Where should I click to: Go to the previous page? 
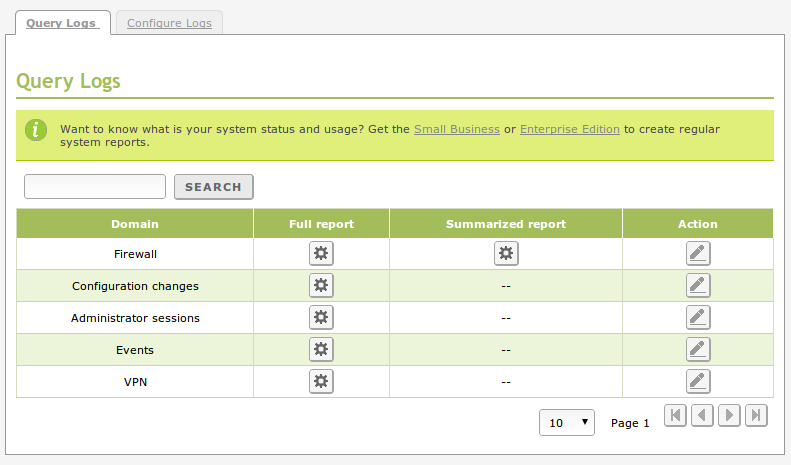pos(702,415)
